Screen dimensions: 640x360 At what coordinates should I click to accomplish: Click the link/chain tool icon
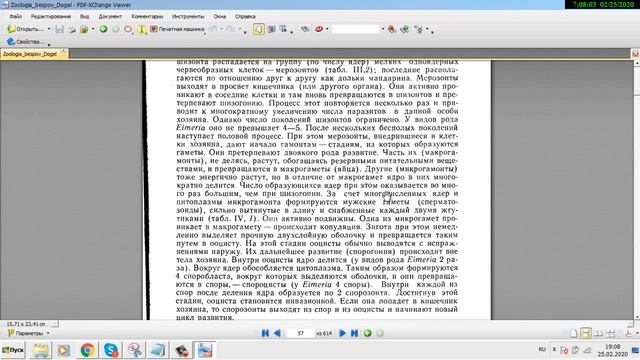pos(305,29)
